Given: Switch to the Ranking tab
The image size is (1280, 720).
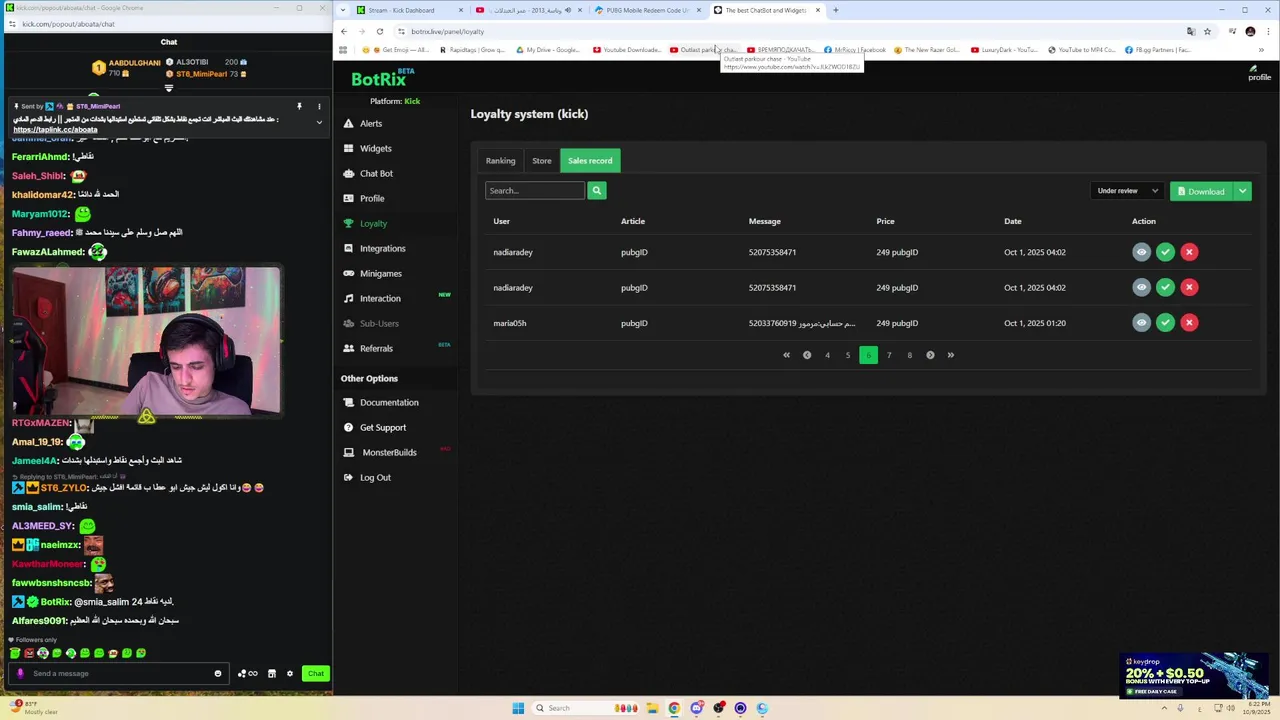Looking at the screenshot, I should coord(501,160).
